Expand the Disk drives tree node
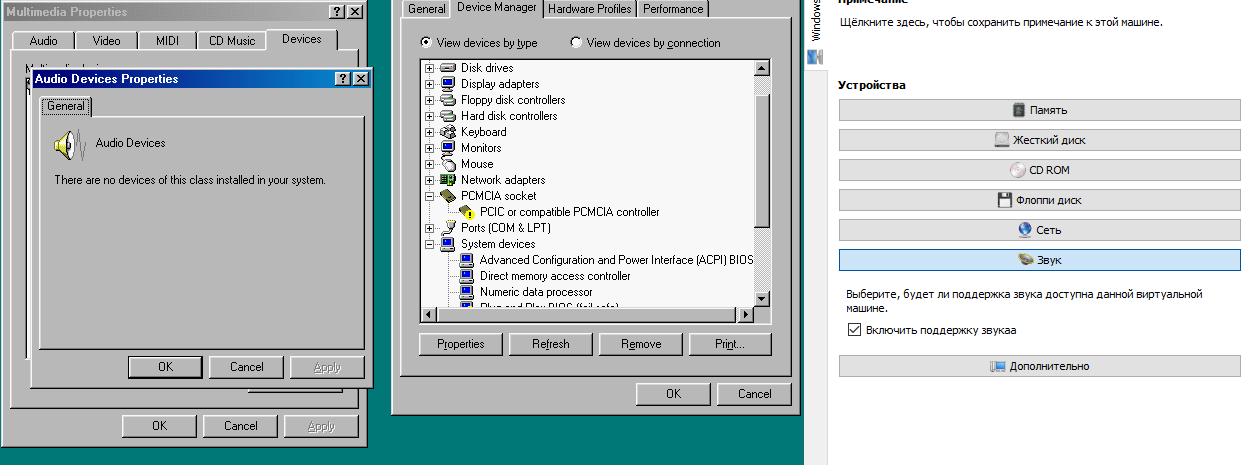This screenshot has width=1252, height=465. [x=430, y=68]
